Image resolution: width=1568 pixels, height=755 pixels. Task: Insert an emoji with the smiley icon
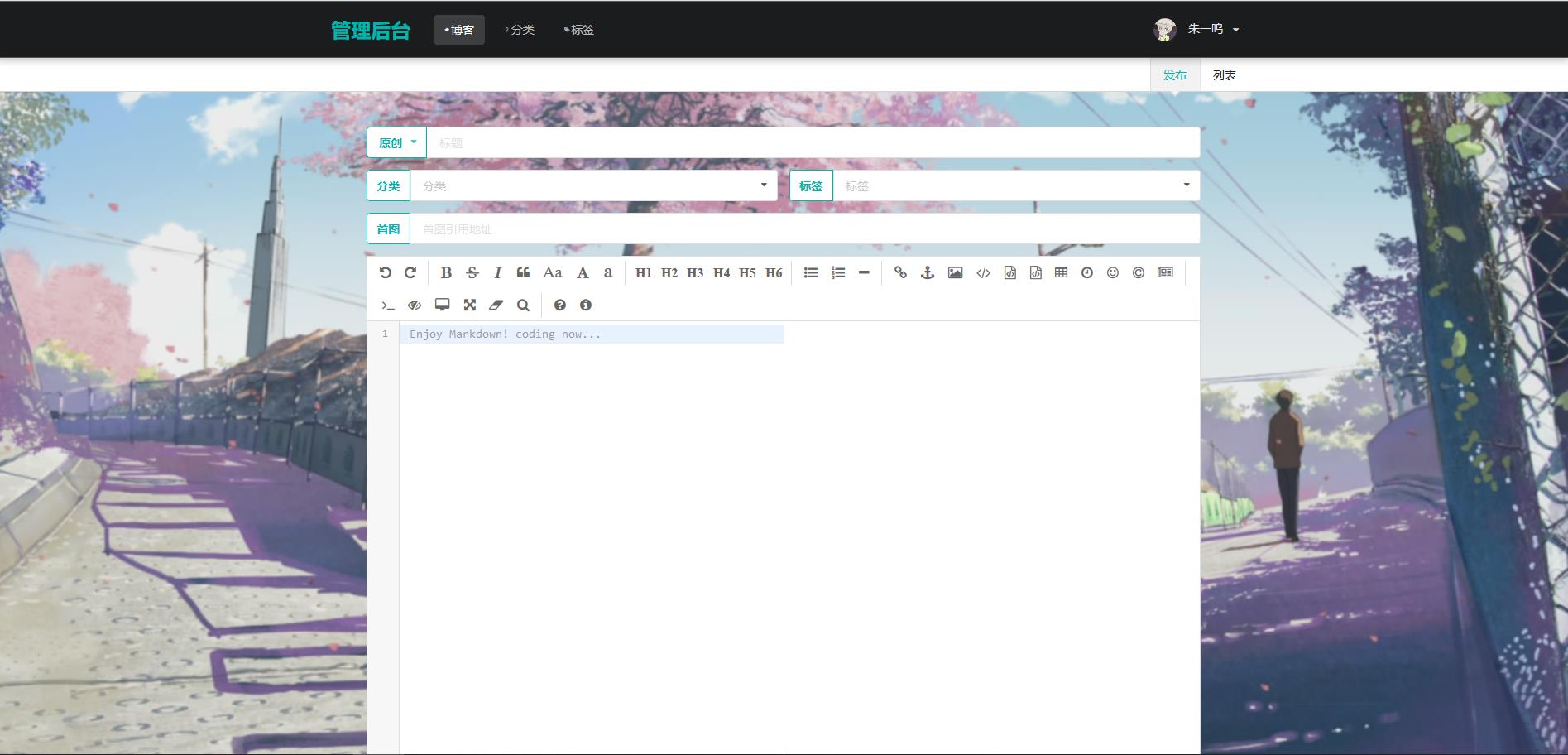(1113, 272)
